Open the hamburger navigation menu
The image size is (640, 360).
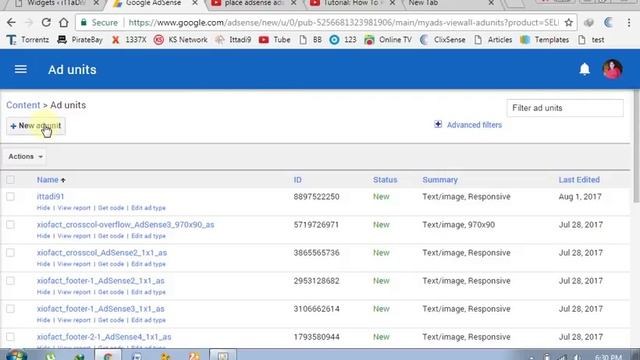pos(20,69)
